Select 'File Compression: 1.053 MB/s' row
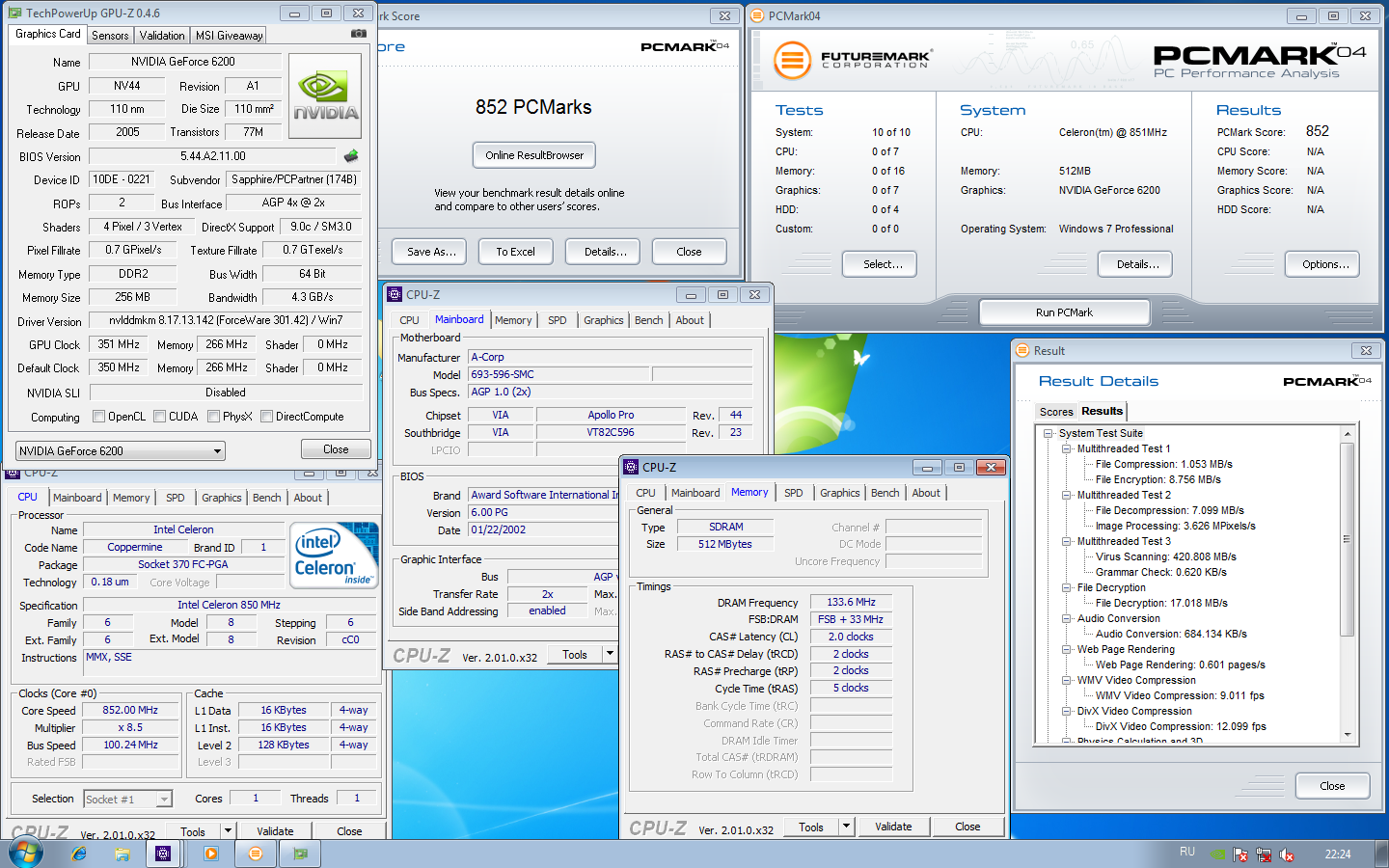 1163,464
